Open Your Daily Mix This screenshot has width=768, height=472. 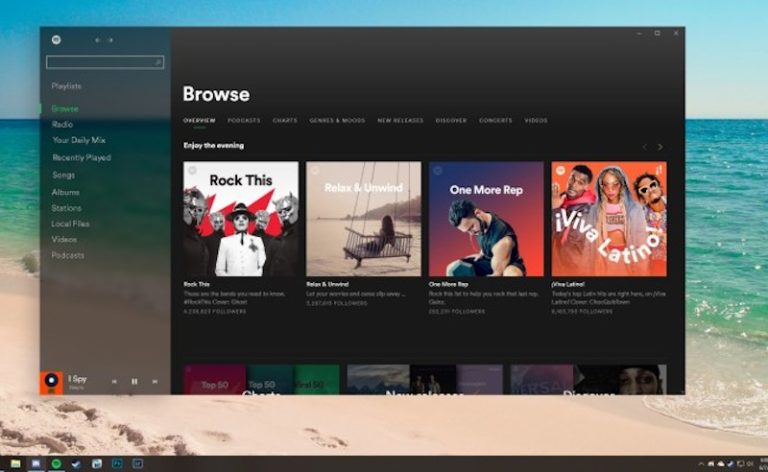(x=79, y=140)
